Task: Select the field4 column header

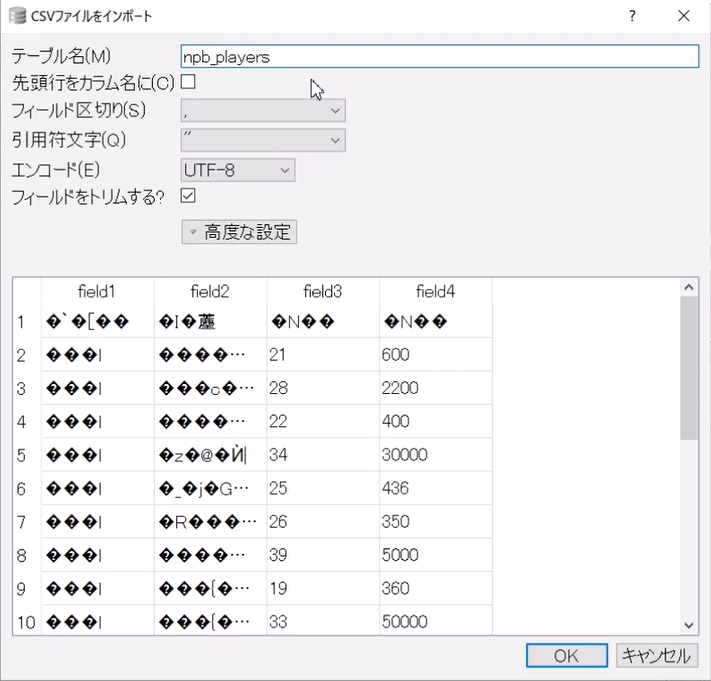Action: (x=436, y=292)
